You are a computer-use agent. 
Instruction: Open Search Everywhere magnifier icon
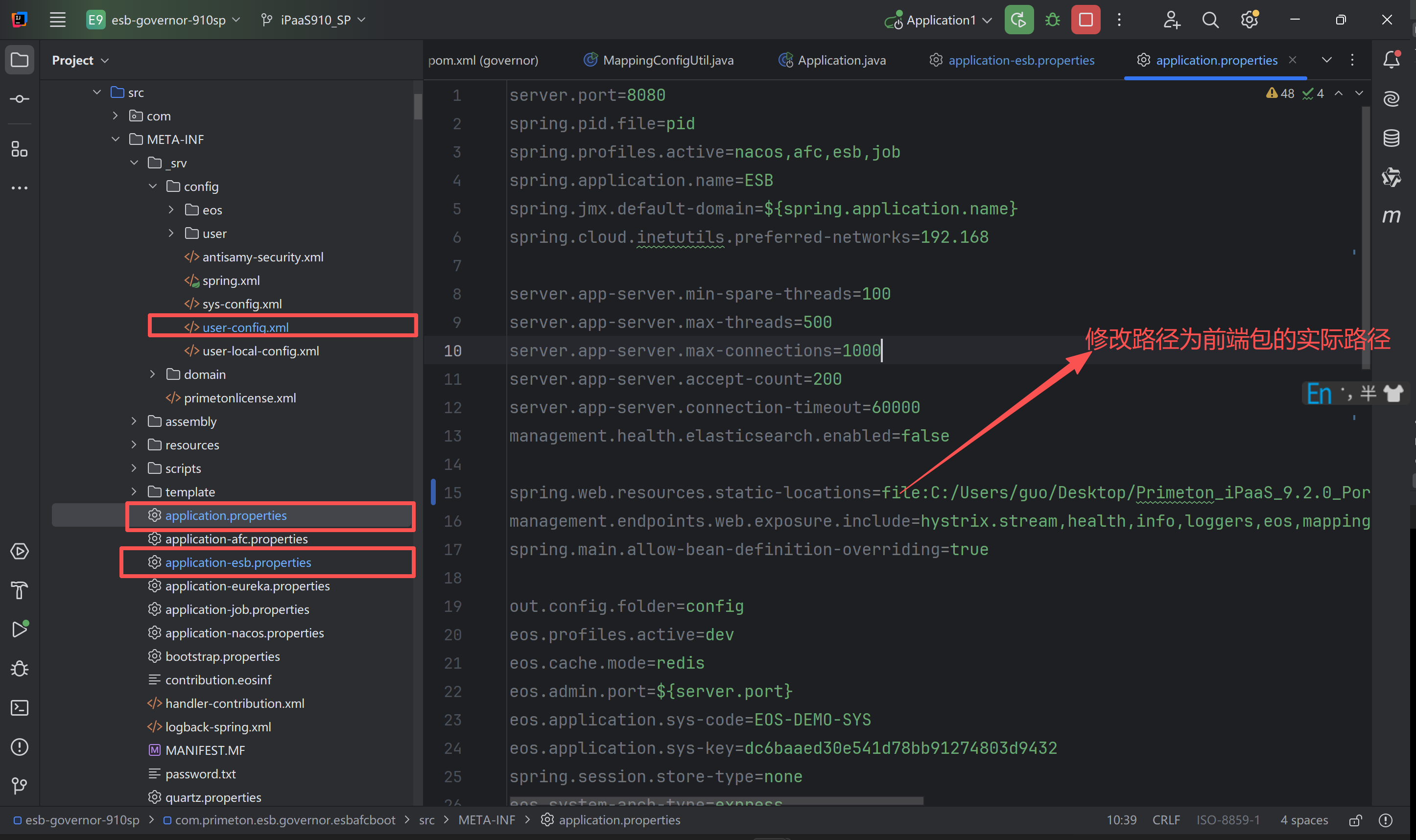[1209, 21]
